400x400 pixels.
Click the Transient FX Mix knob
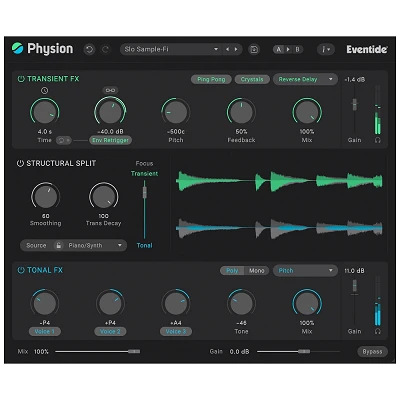click(x=307, y=112)
